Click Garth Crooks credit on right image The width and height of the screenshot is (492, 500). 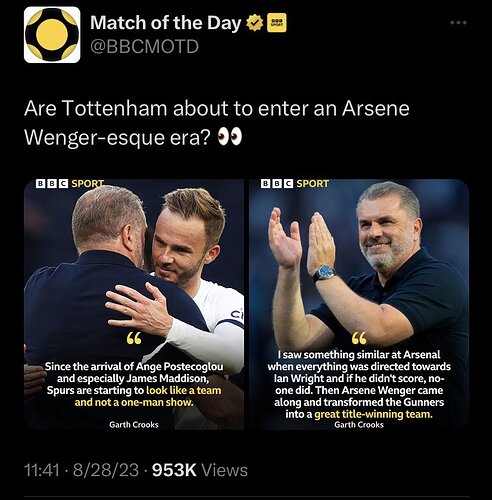[359, 425]
